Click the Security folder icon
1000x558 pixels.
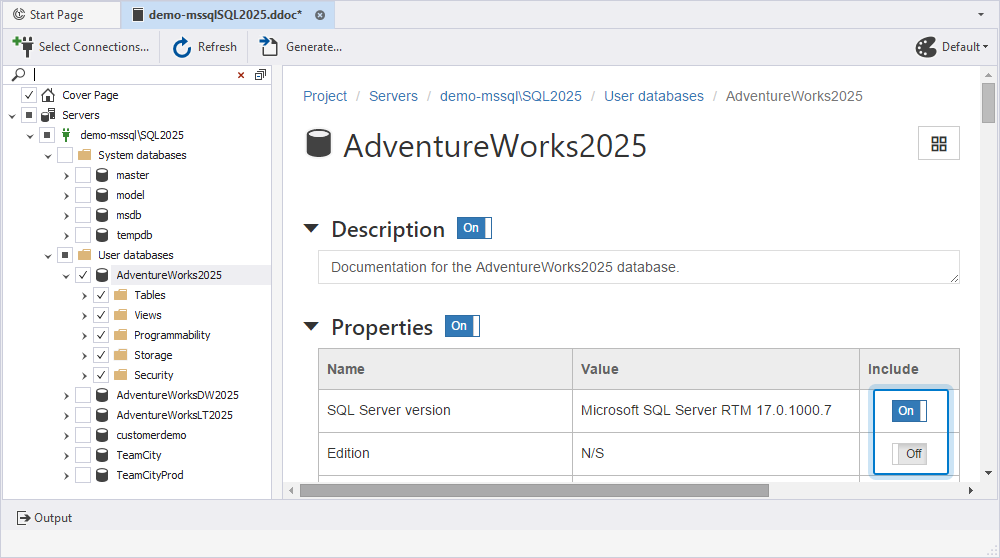click(121, 374)
